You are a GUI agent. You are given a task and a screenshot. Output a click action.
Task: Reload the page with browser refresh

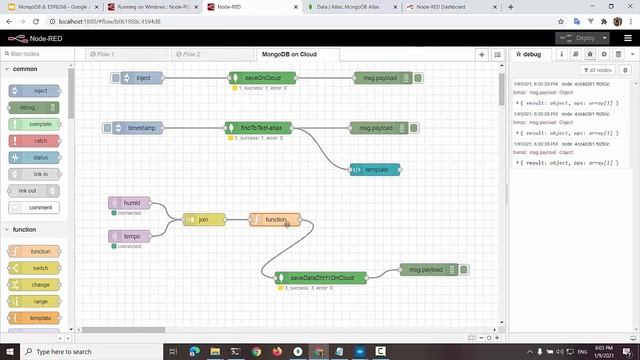coord(36,22)
